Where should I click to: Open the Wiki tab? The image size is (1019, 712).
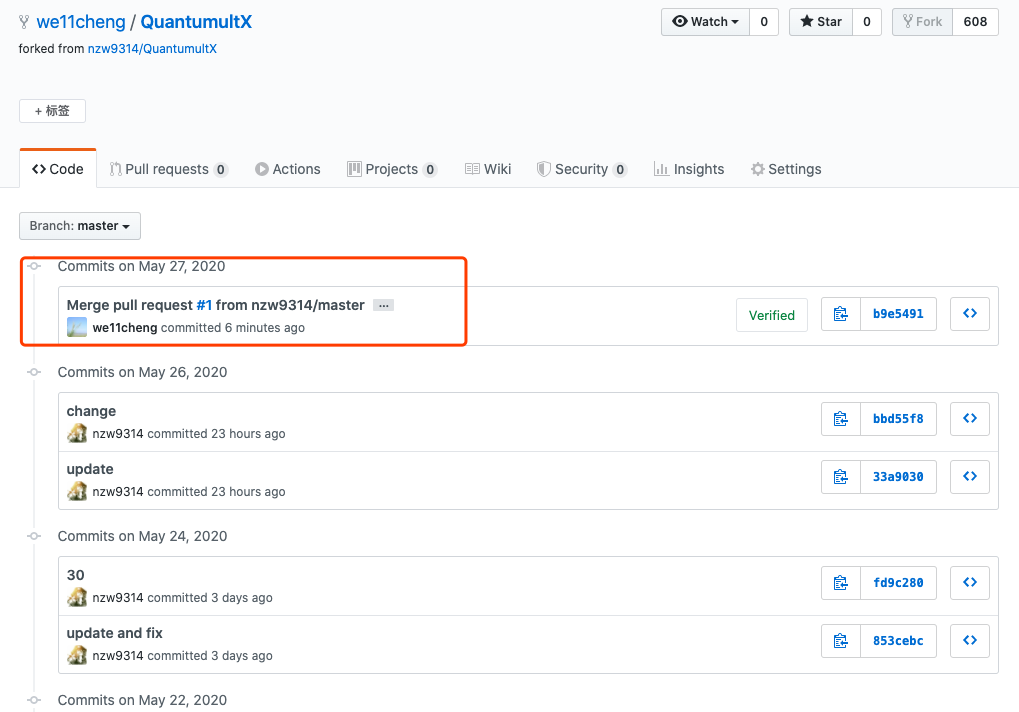[x=488, y=169]
